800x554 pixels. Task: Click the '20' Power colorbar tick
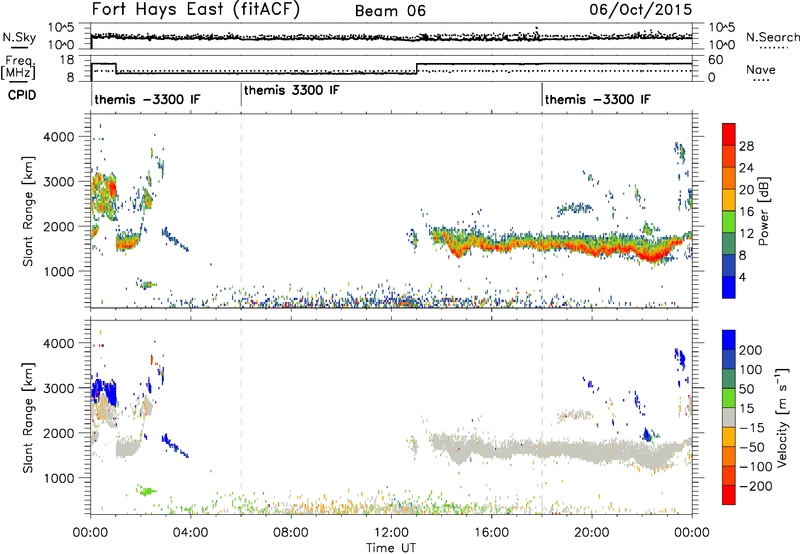point(746,190)
